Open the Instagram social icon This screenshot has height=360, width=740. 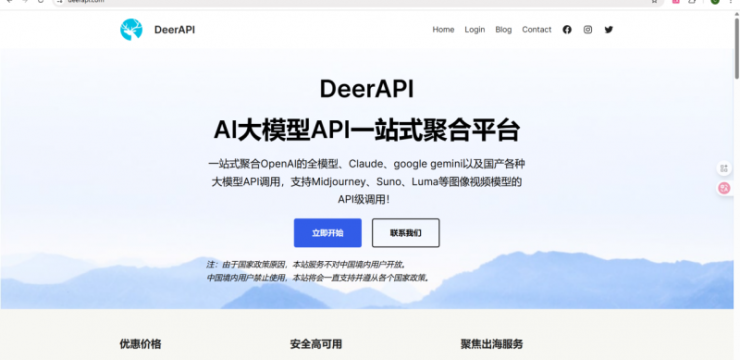coord(588,30)
